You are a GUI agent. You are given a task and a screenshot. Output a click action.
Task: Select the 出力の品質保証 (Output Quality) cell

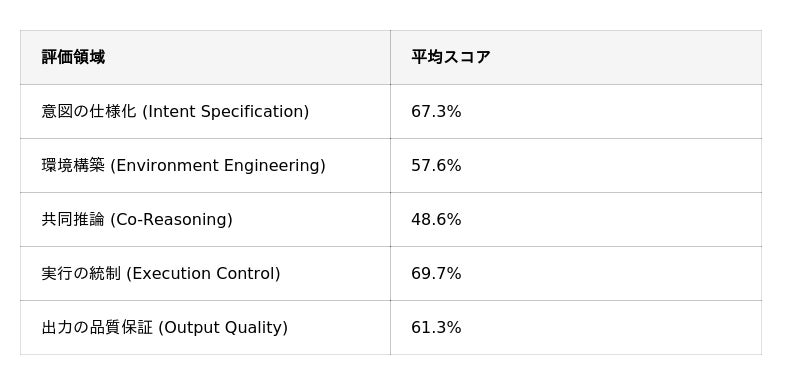click(205, 327)
